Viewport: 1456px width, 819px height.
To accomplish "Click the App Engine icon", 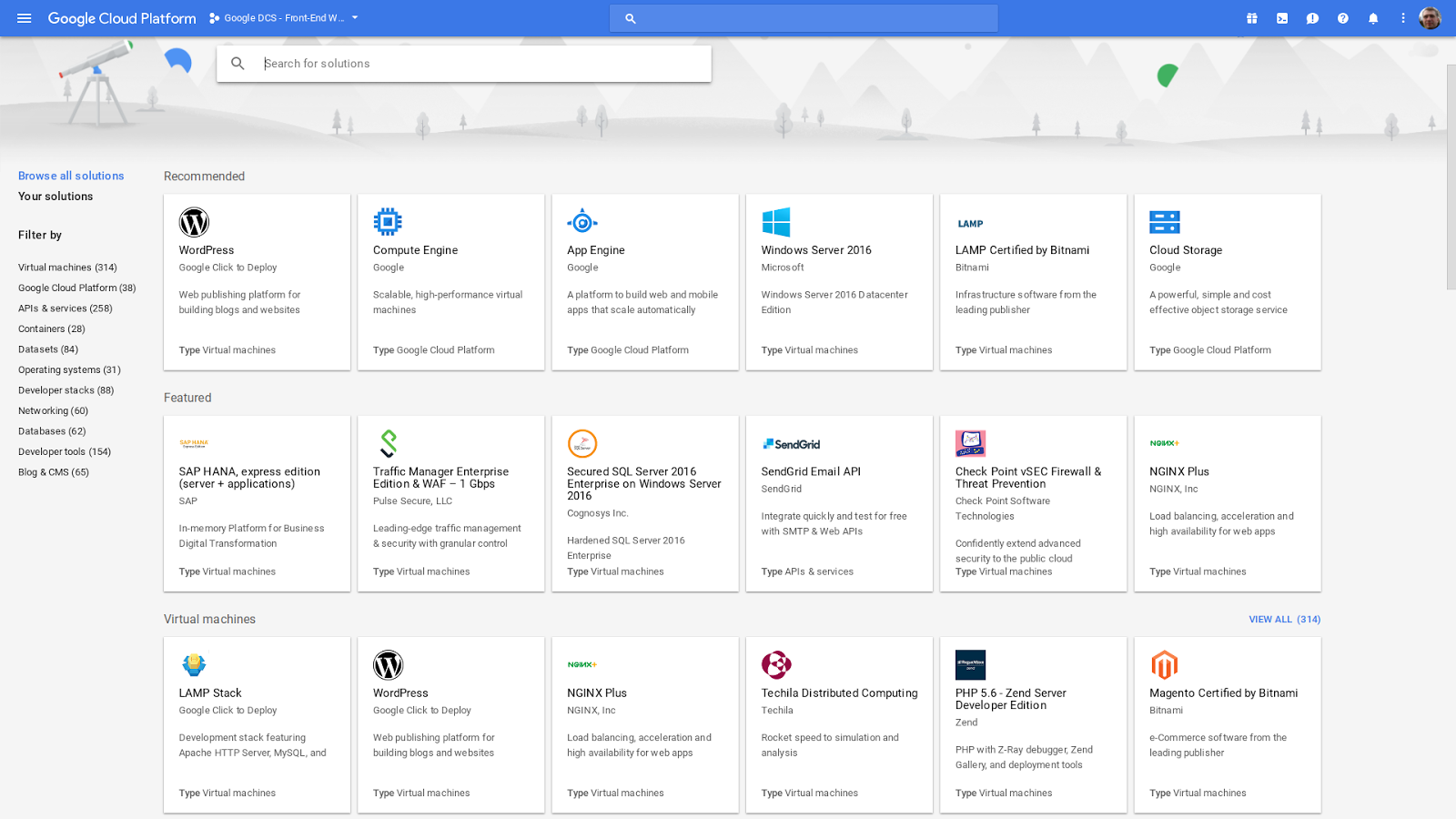I will pos(582,221).
